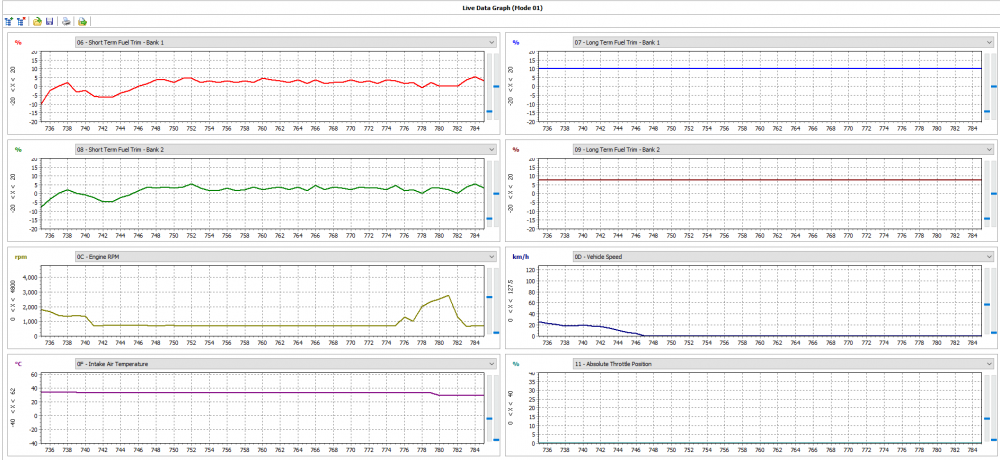Click the 0 < X < 40 range label
Screen dimensions: 1000x460
click(x=510, y=409)
